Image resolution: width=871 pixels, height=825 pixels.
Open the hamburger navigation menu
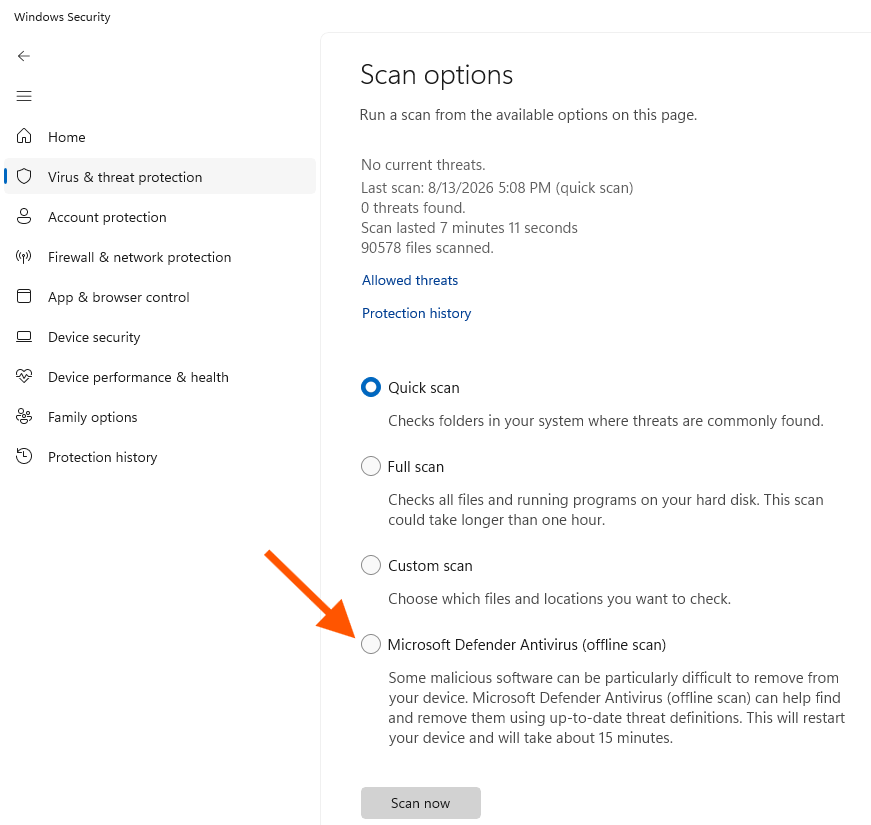[x=24, y=96]
